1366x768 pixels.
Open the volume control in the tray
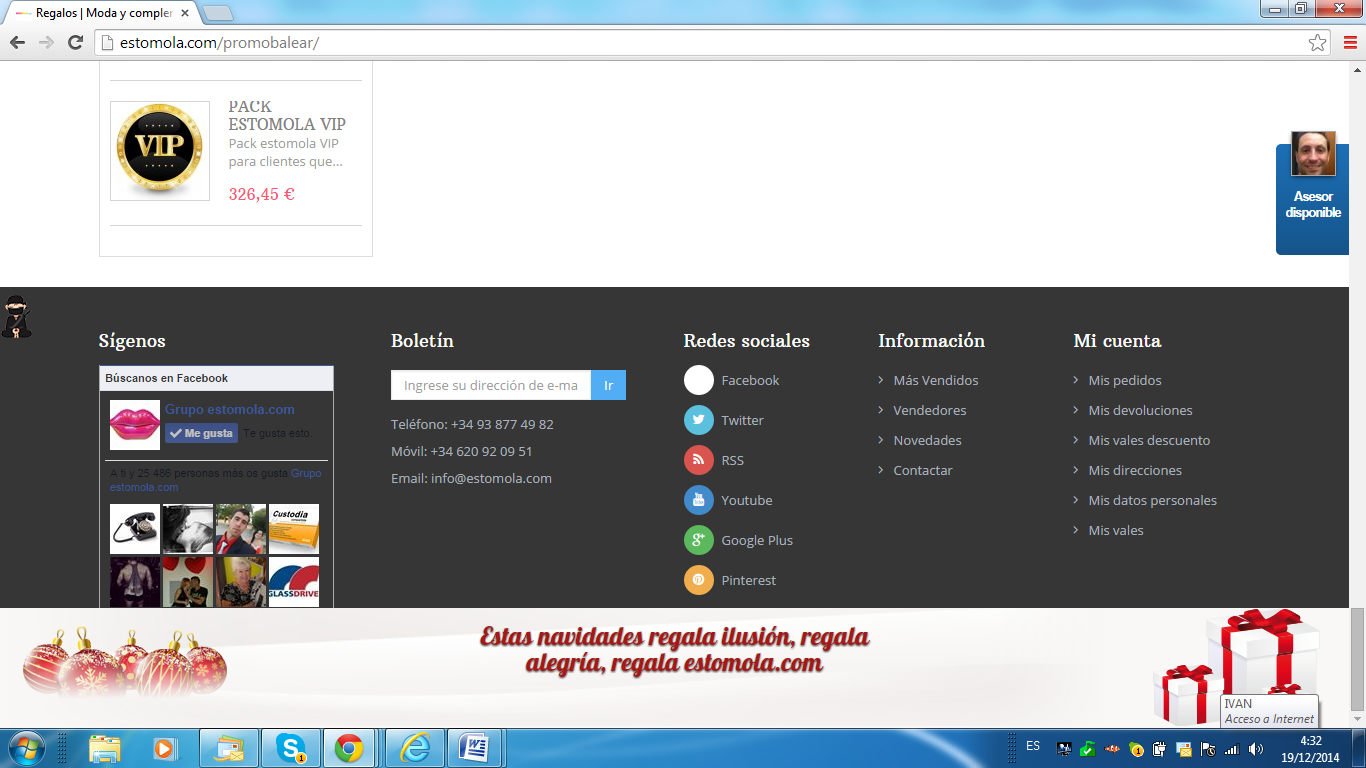(x=1256, y=749)
